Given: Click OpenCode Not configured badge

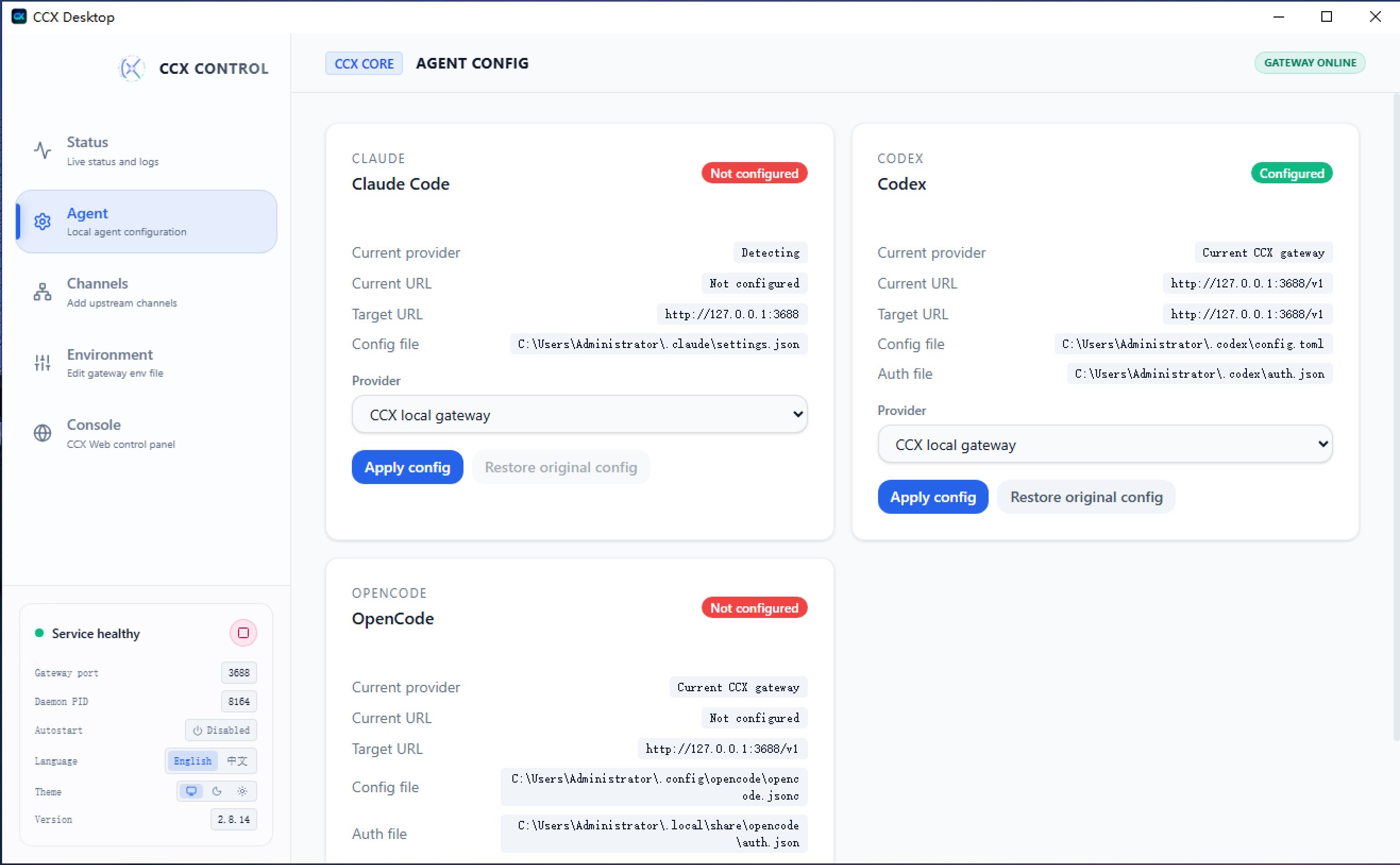Looking at the screenshot, I should [754, 607].
